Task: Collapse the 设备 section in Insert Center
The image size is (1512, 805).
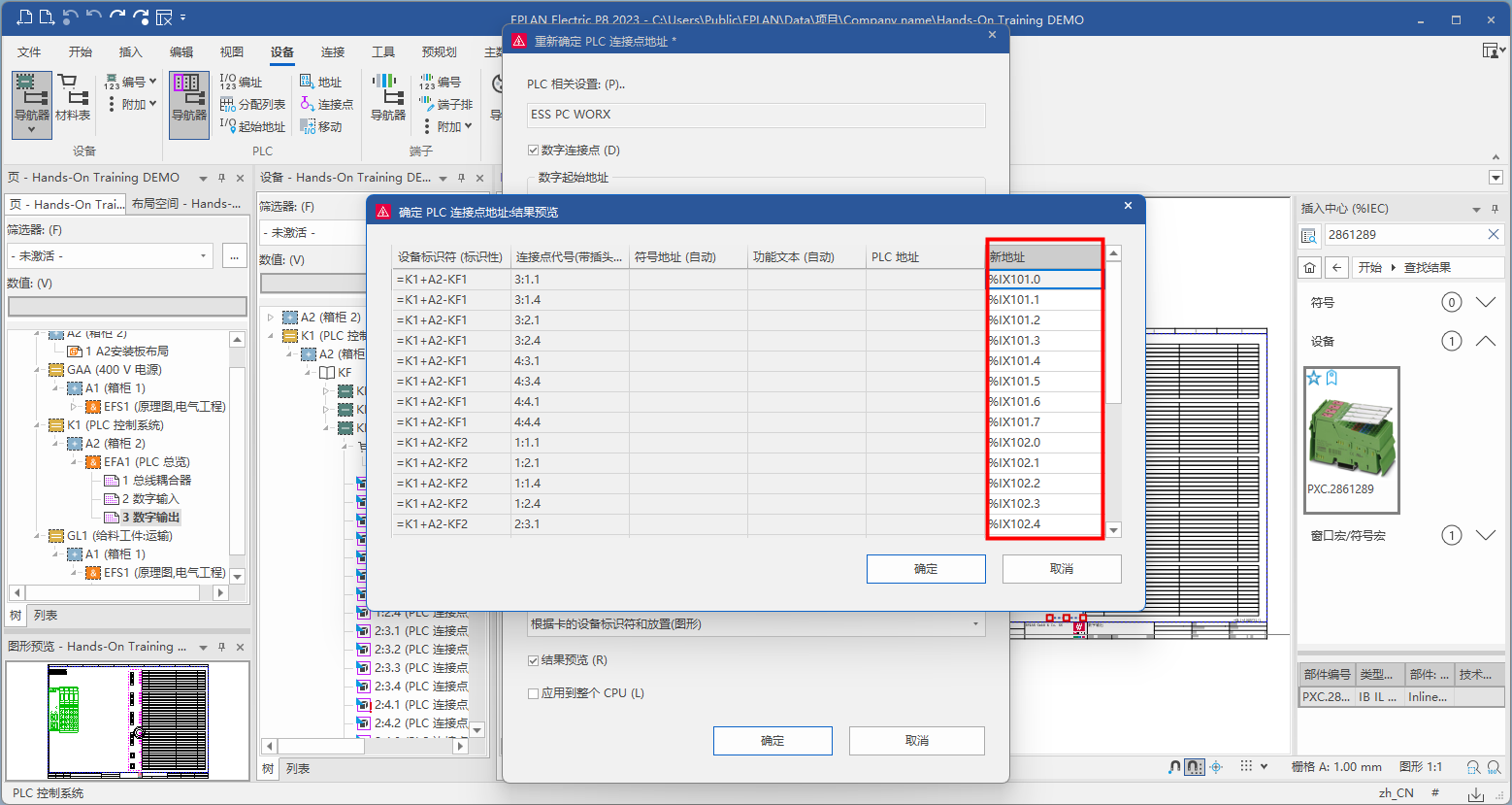Action: point(1485,341)
